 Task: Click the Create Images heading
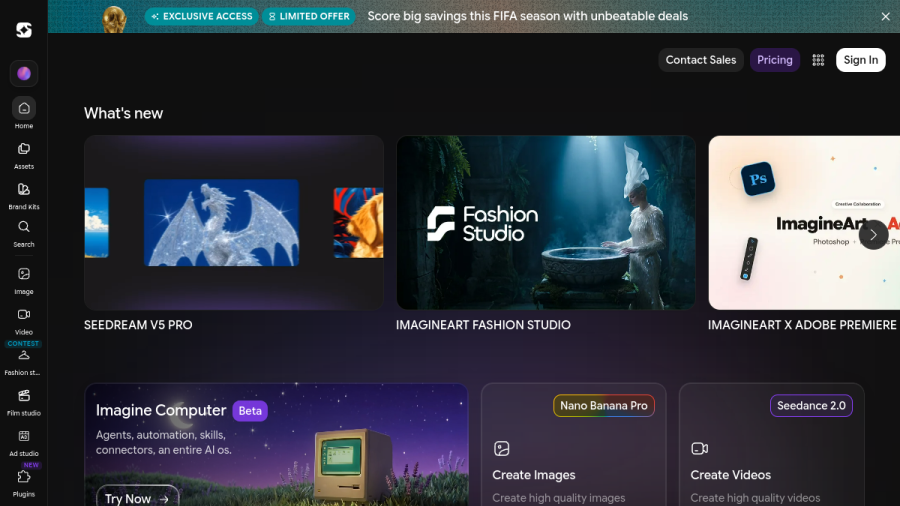pyautogui.click(x=534, y=475)
